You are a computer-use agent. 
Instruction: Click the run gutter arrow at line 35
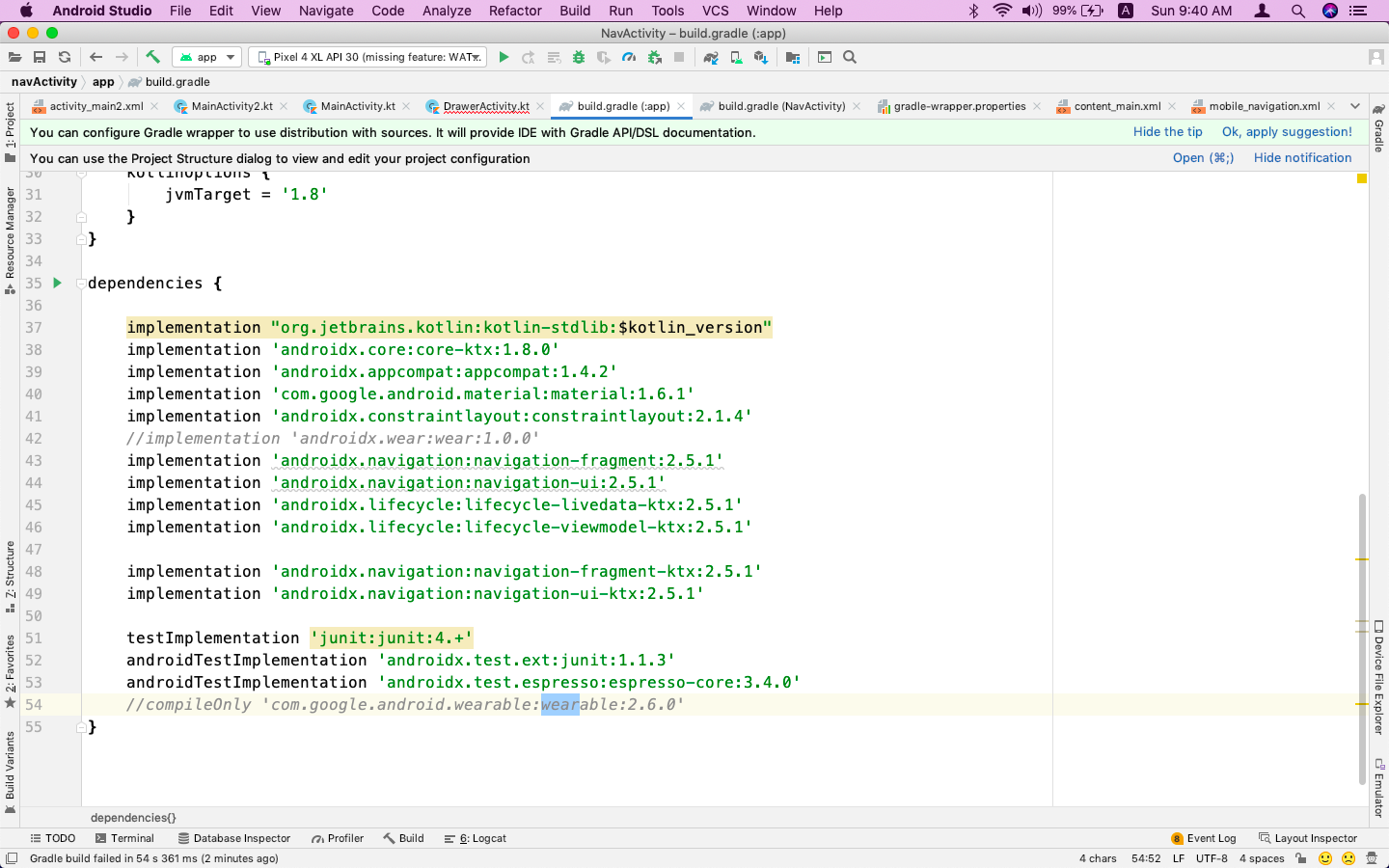coord(58,283)
